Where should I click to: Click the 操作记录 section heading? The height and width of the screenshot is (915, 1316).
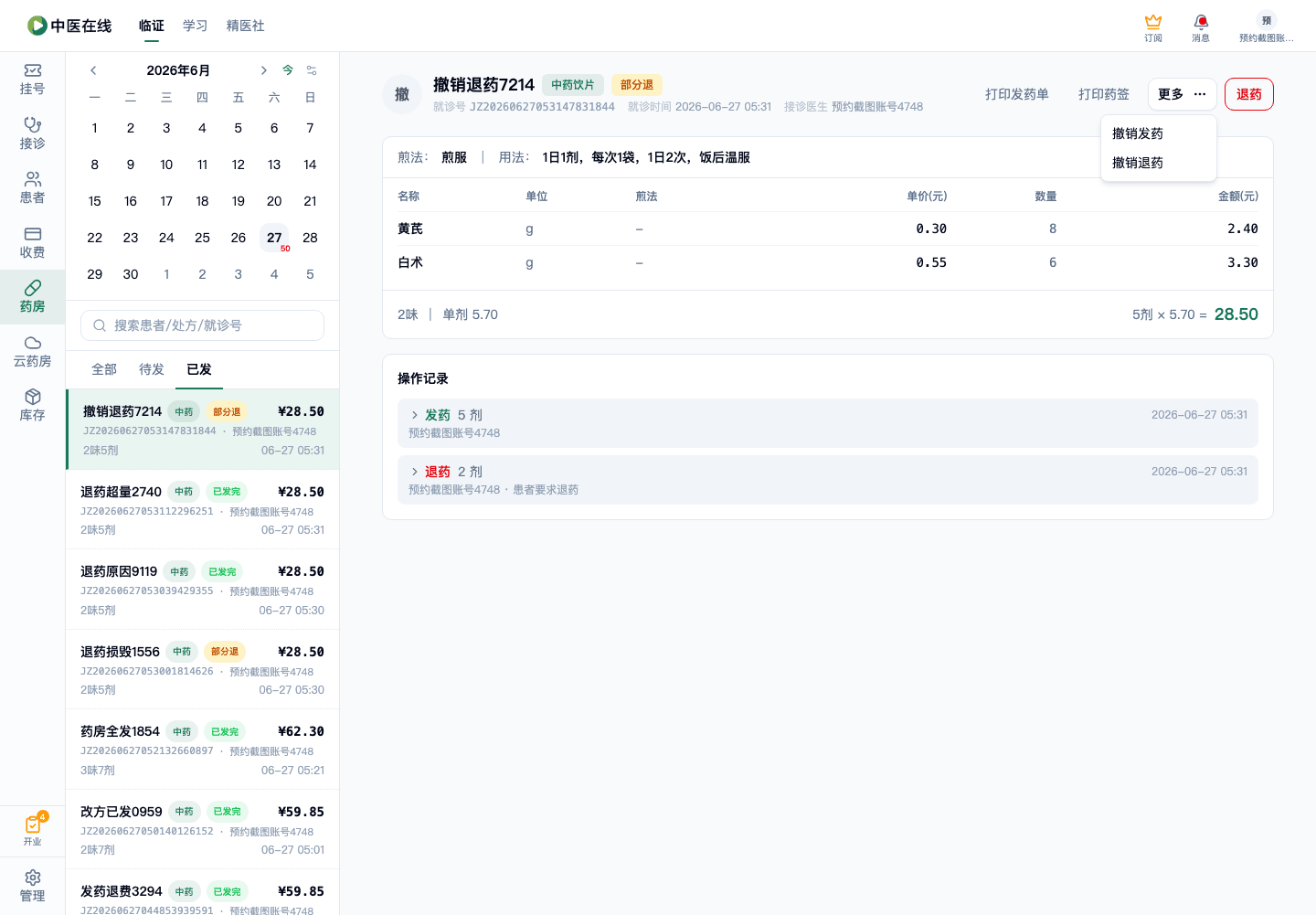pos(423,378)
